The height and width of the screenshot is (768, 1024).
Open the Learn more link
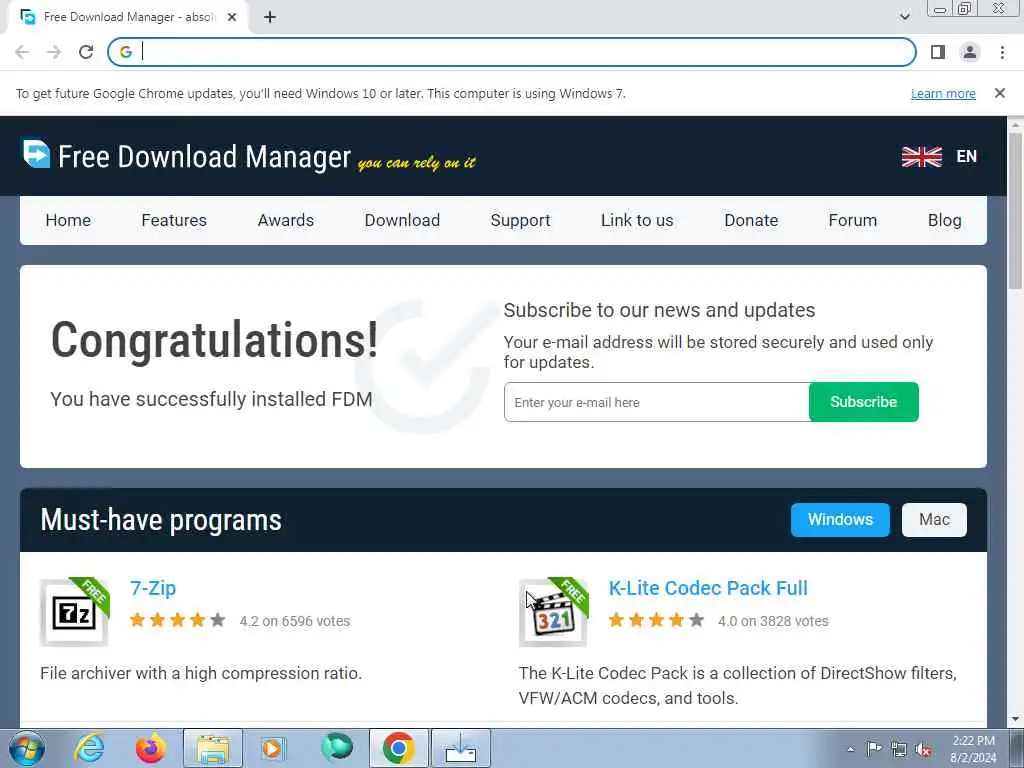(943, 93)
